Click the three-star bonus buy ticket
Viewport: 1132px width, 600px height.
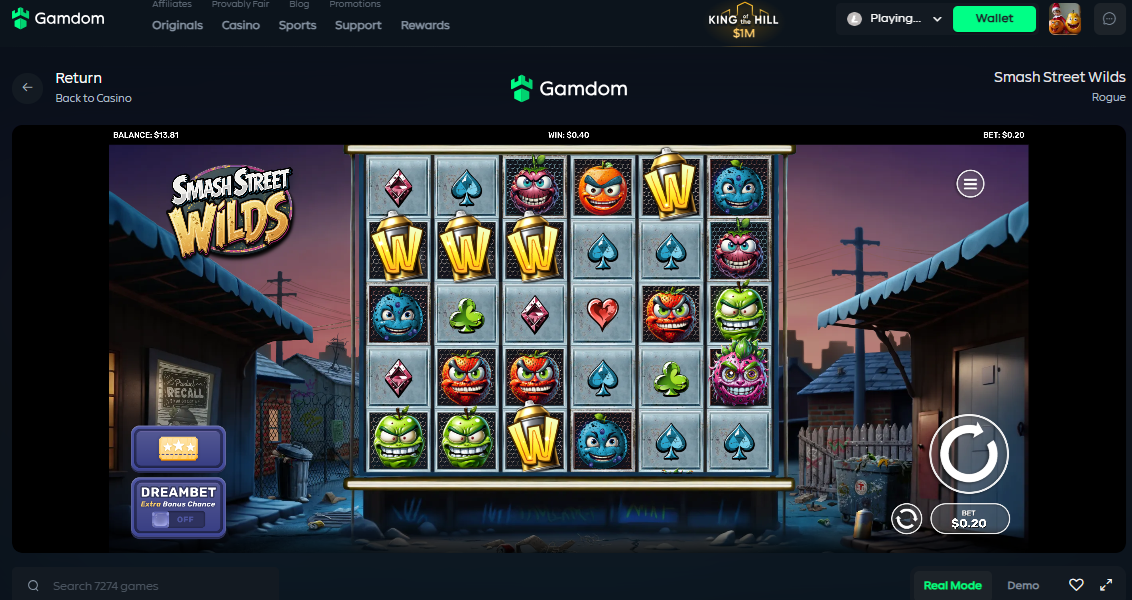pos(178,448)
